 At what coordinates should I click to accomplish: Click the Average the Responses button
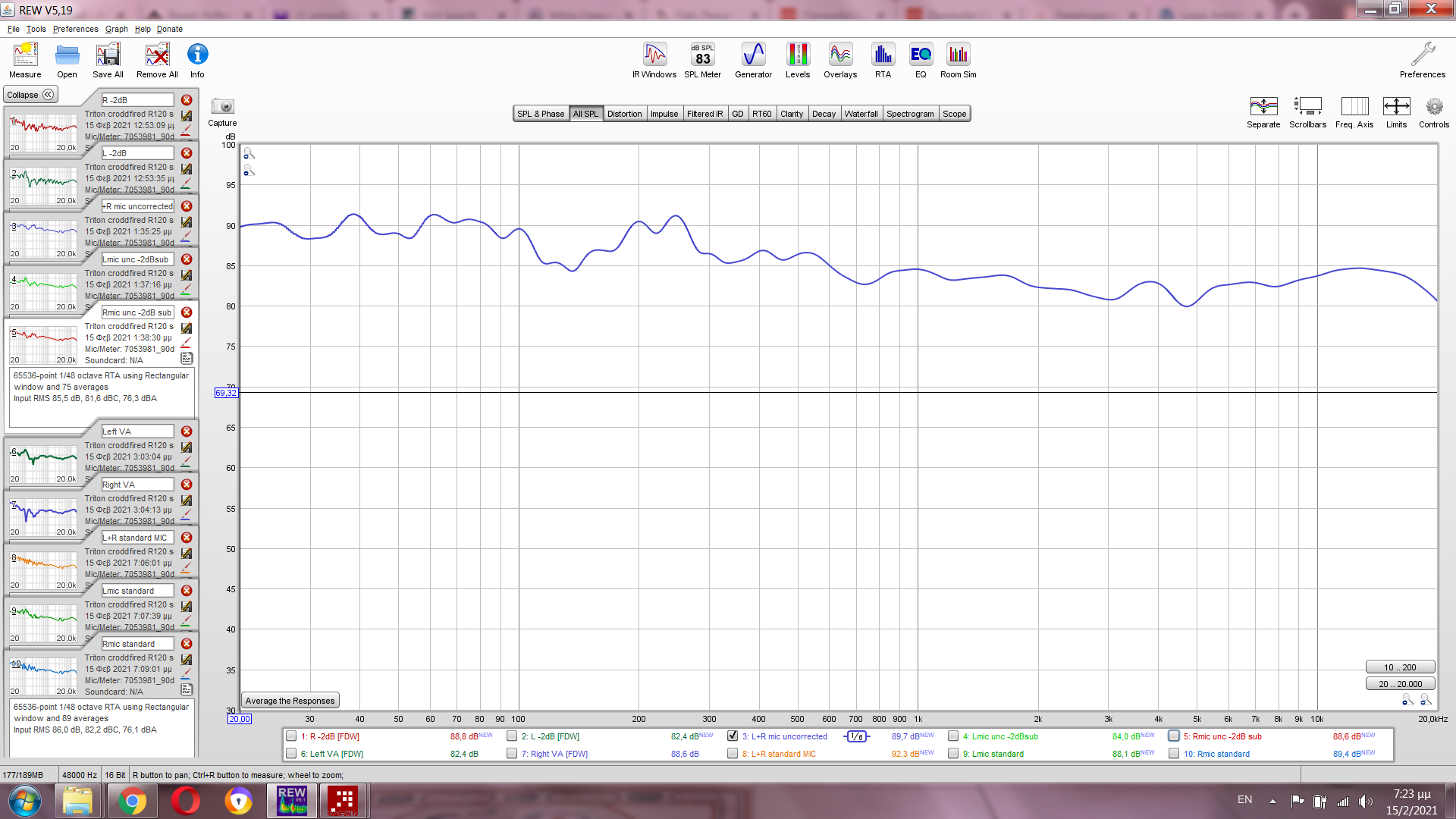click(290, 701)
